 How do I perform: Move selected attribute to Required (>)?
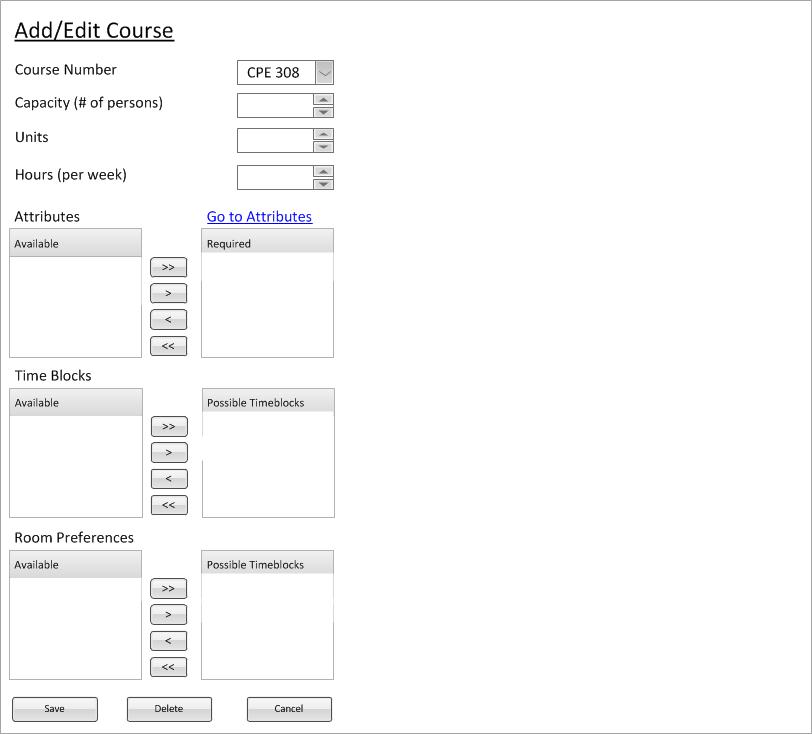(x=168, y=294)
